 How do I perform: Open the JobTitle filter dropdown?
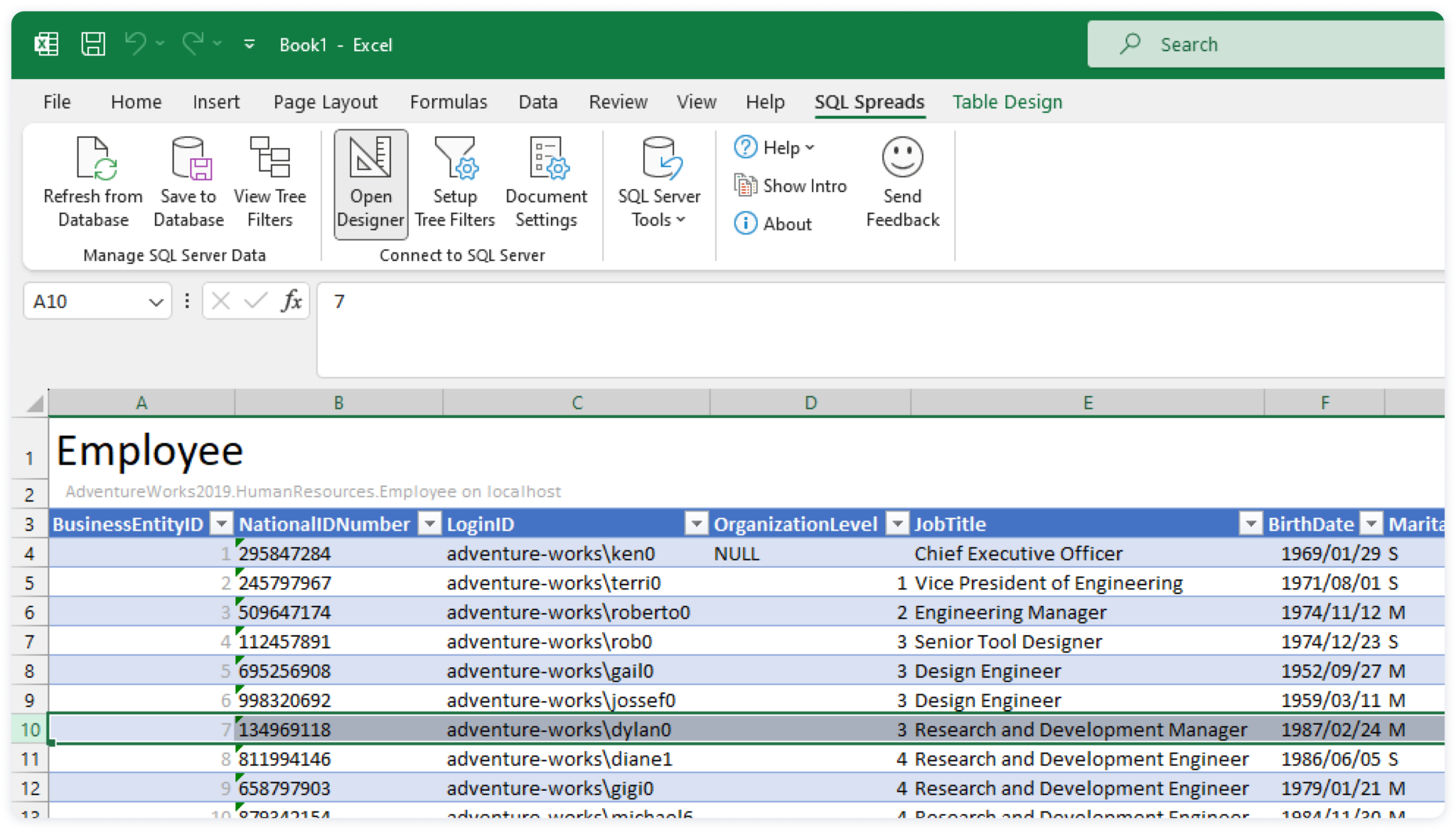(x=1251, y=524)
